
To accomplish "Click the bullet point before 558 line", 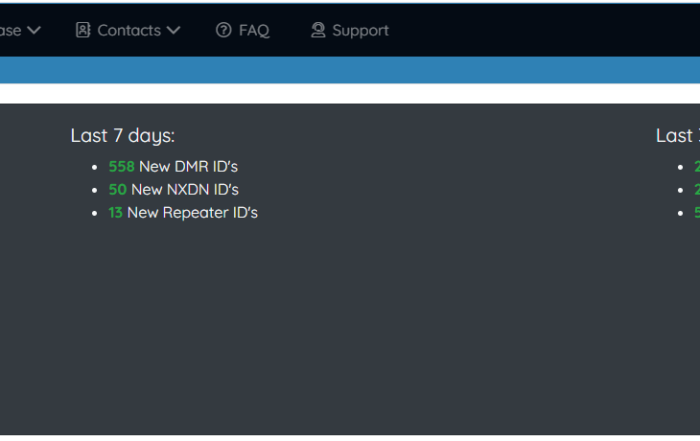I will (94, 167).
